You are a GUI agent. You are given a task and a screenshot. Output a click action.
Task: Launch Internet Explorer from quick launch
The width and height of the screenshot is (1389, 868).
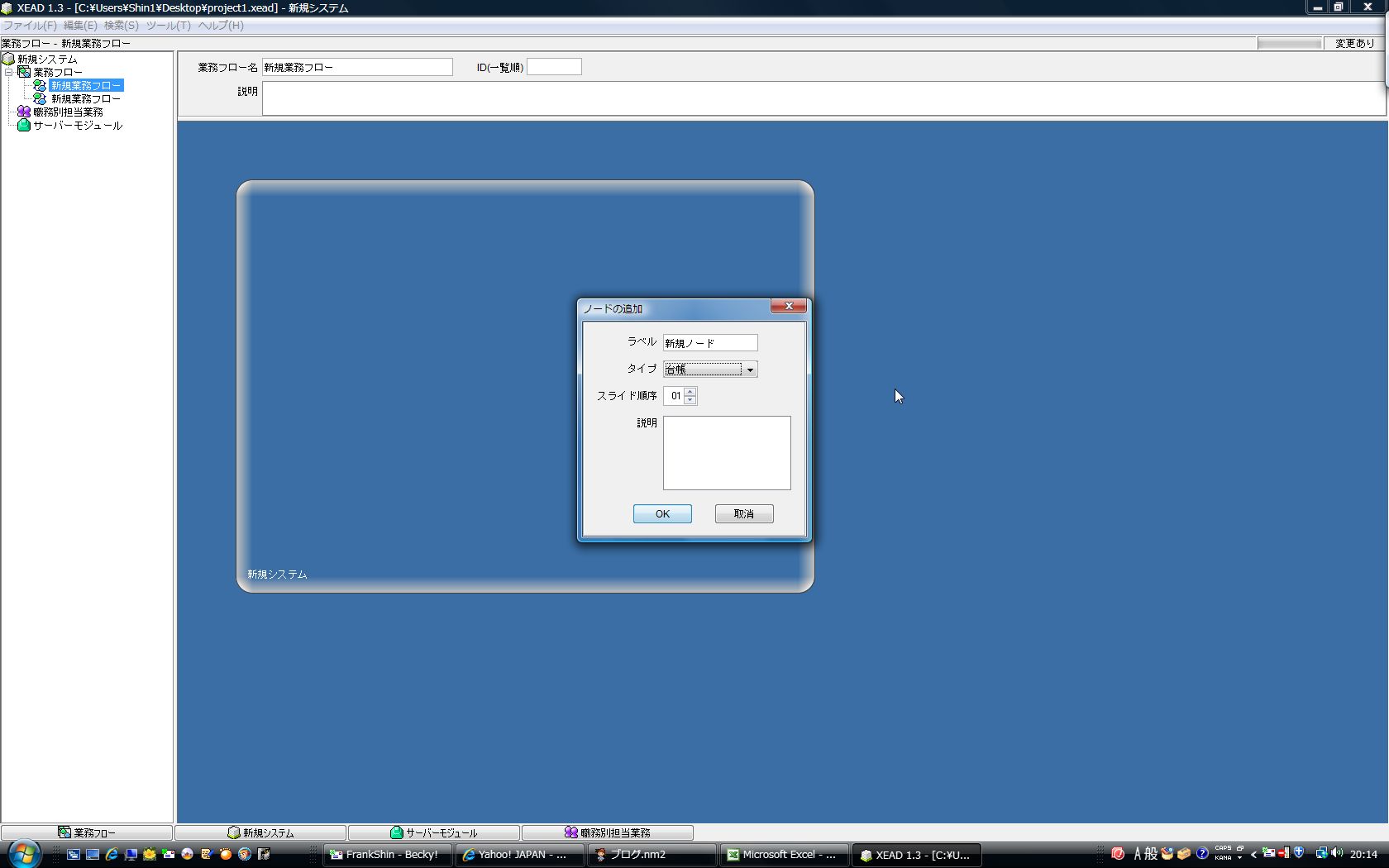pos(112,854)
